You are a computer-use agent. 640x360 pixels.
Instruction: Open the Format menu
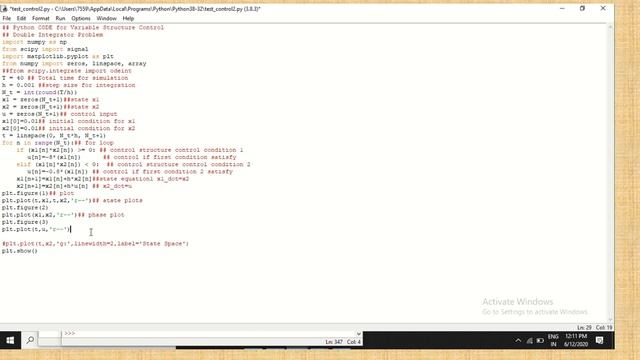pyautogui.click(x=40, y=18)
